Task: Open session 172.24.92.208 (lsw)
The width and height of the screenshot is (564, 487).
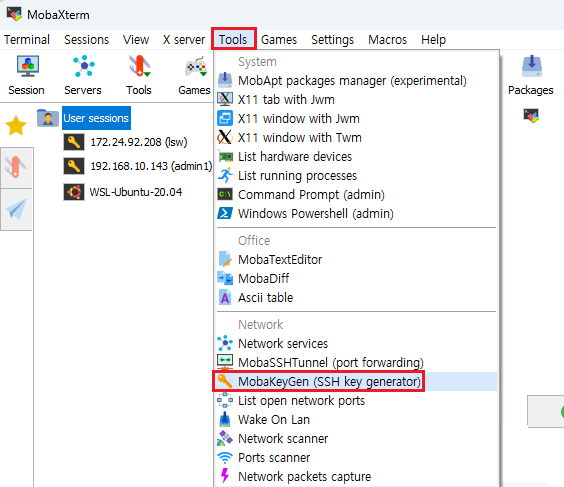Action: coord(138,142)
